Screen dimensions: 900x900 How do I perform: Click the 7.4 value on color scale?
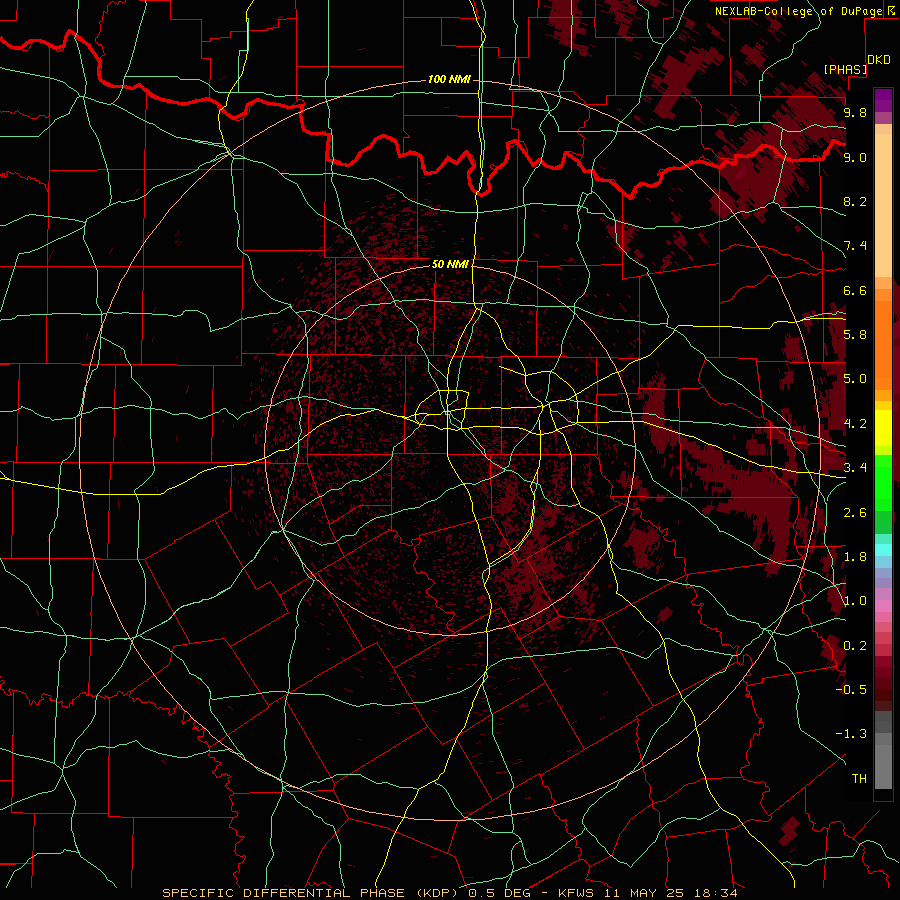855,246
